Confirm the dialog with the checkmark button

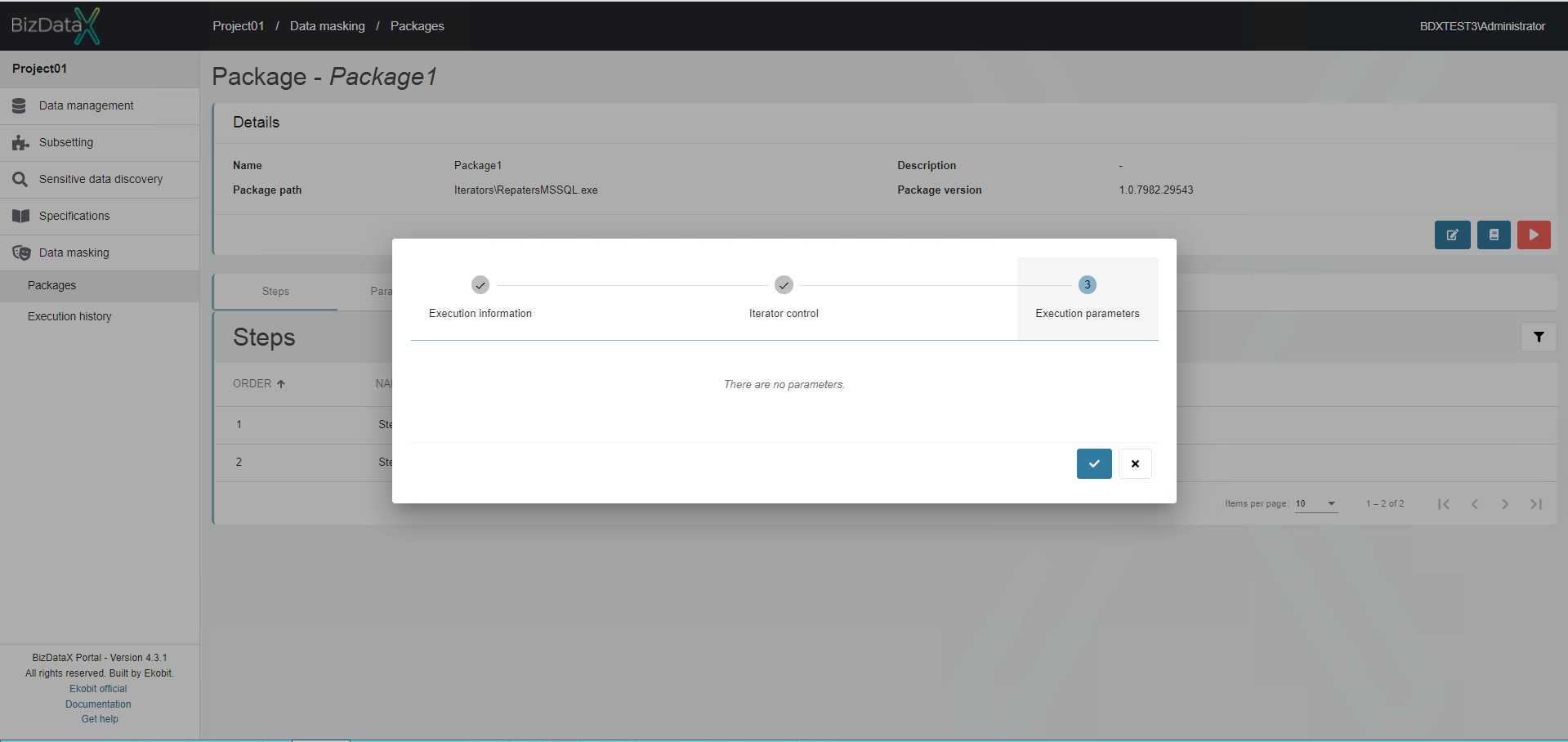(x=1094, y=463)
